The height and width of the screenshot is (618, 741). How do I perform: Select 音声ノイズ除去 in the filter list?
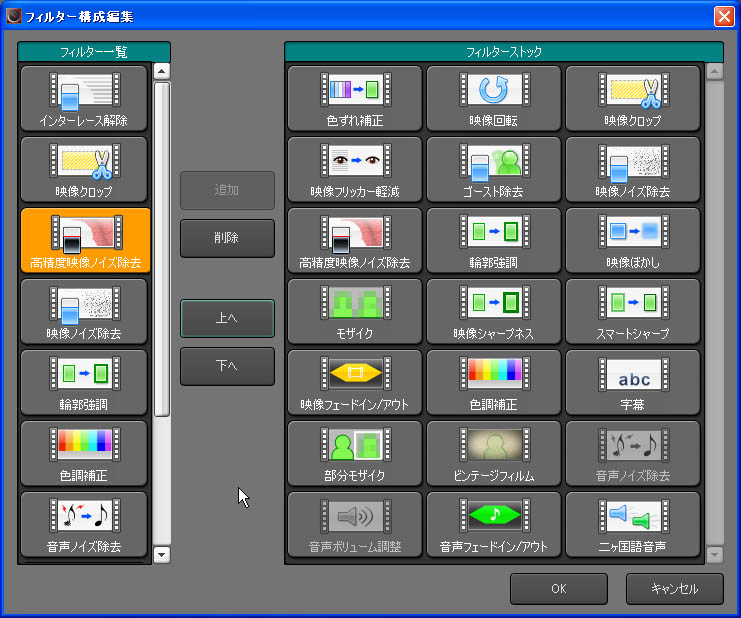click(84, 524)
